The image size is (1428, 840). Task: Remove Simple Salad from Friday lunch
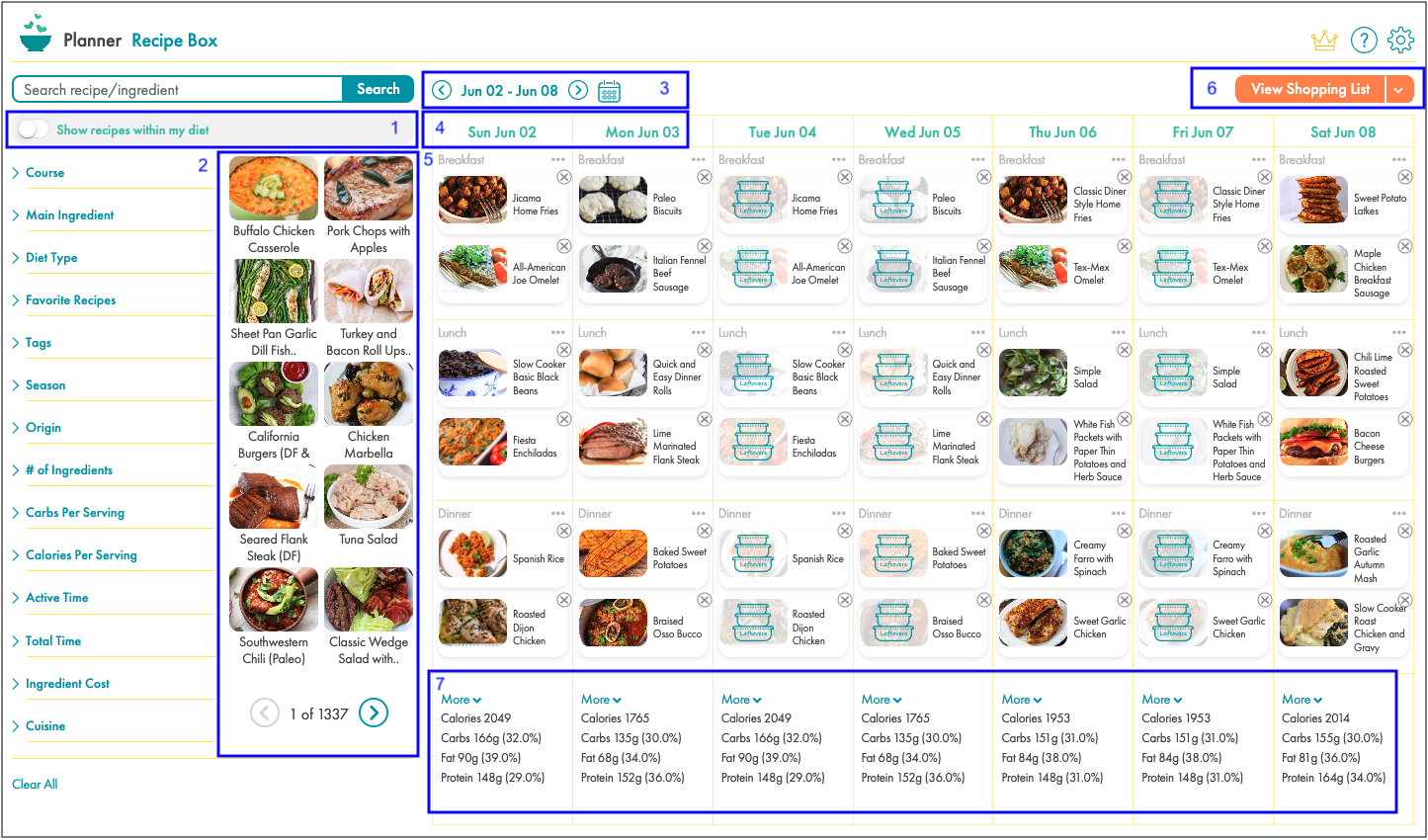[x=1264, y=350]
